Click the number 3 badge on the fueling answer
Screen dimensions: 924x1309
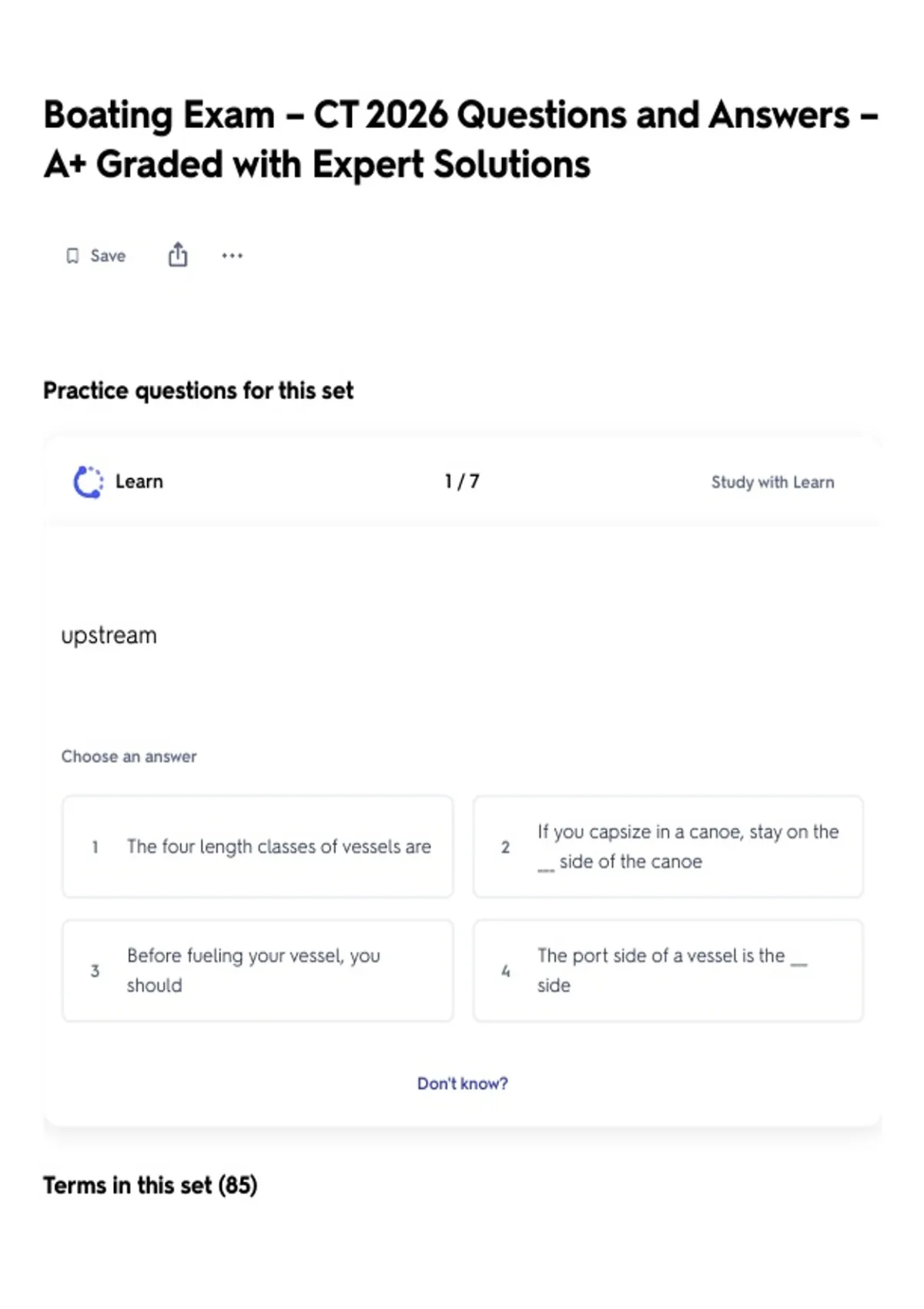[95, 971]
